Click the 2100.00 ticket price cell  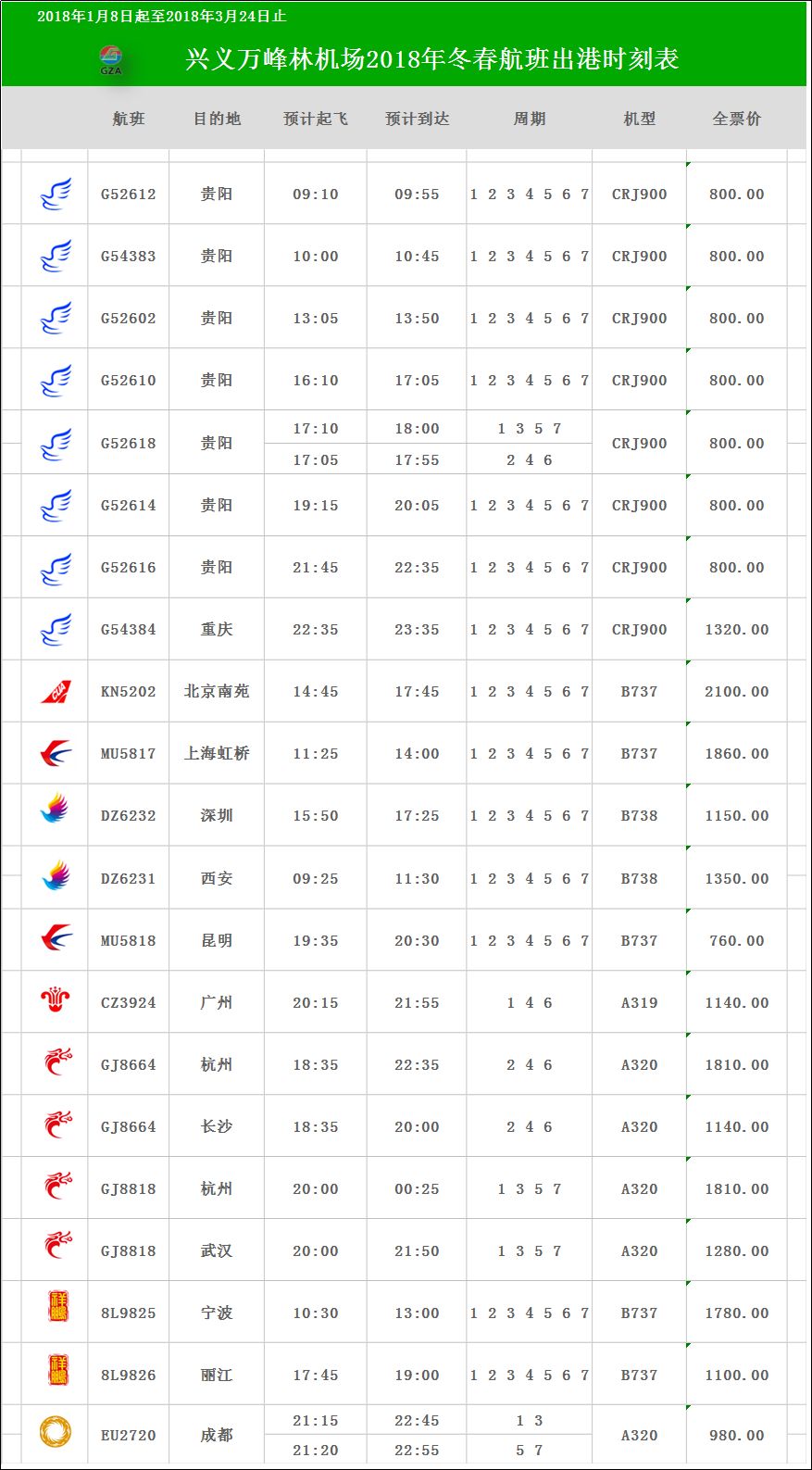click(736, 692)
